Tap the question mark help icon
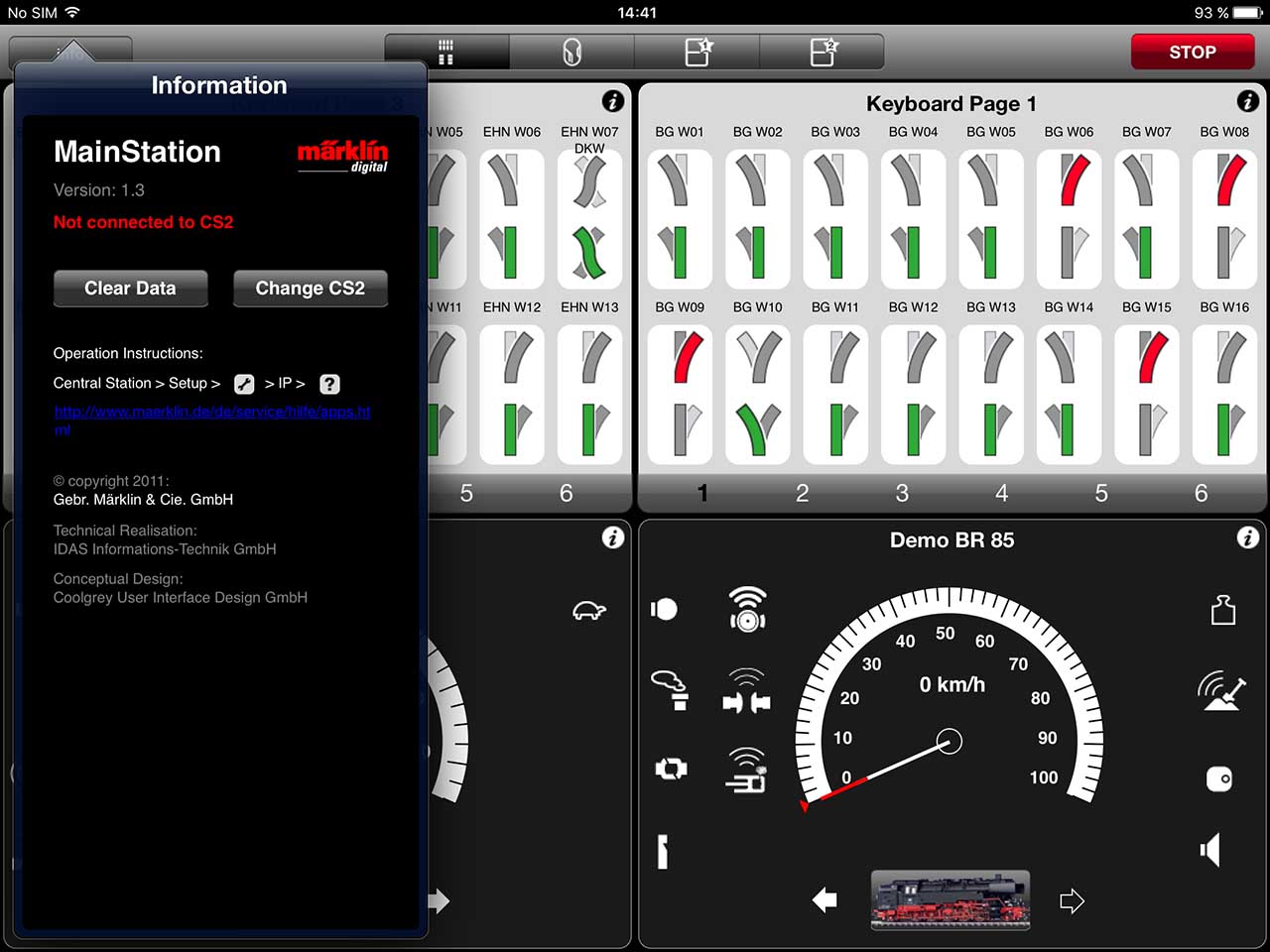 pos(329,384)
